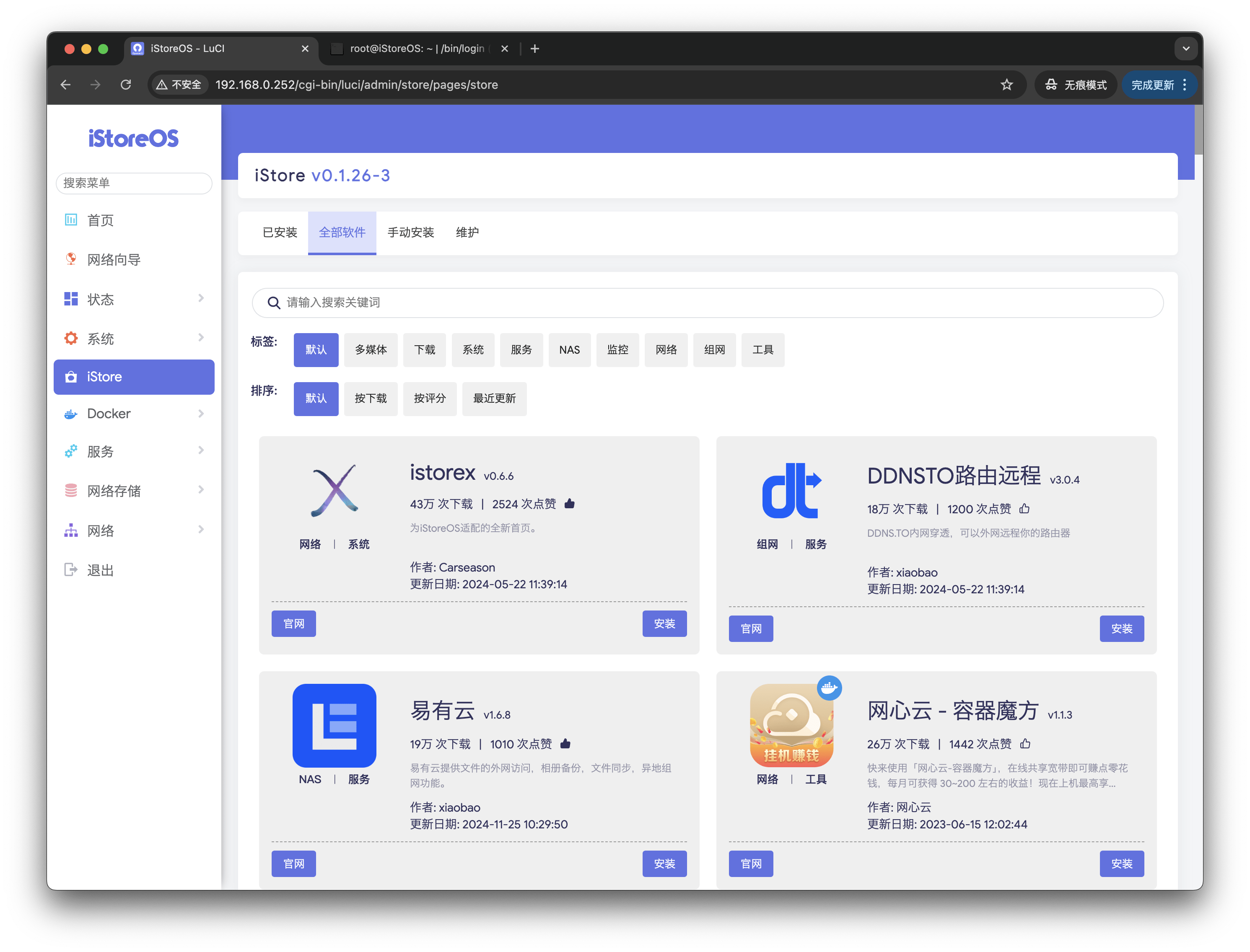Viewport: 1250px width, 952px height.
Task: Filter by 多媒体 tag
Action: point(371,349)
